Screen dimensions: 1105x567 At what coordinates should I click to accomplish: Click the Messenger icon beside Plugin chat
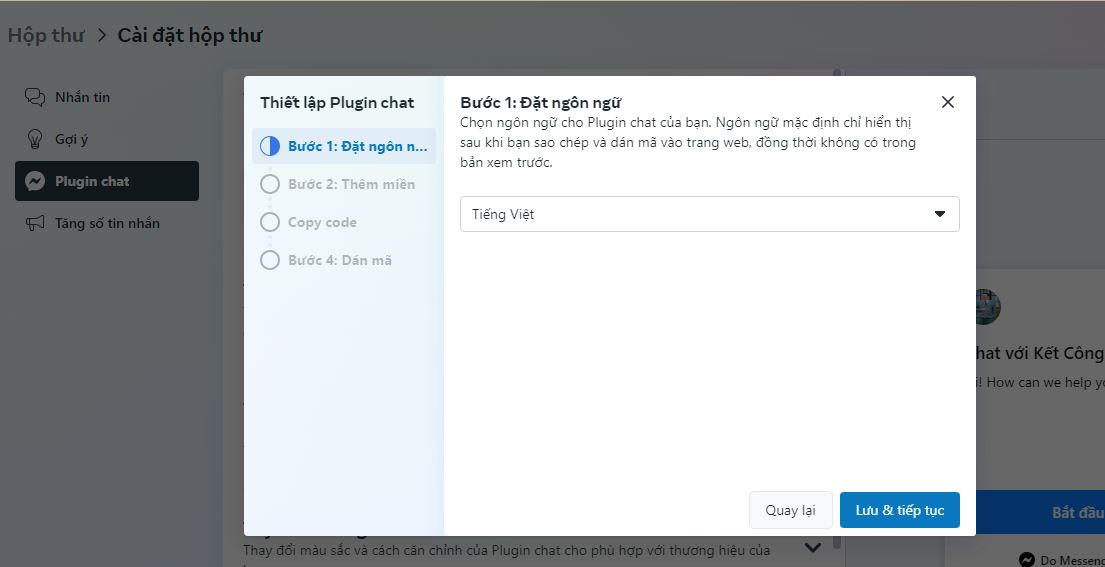(x=35, y=181)
